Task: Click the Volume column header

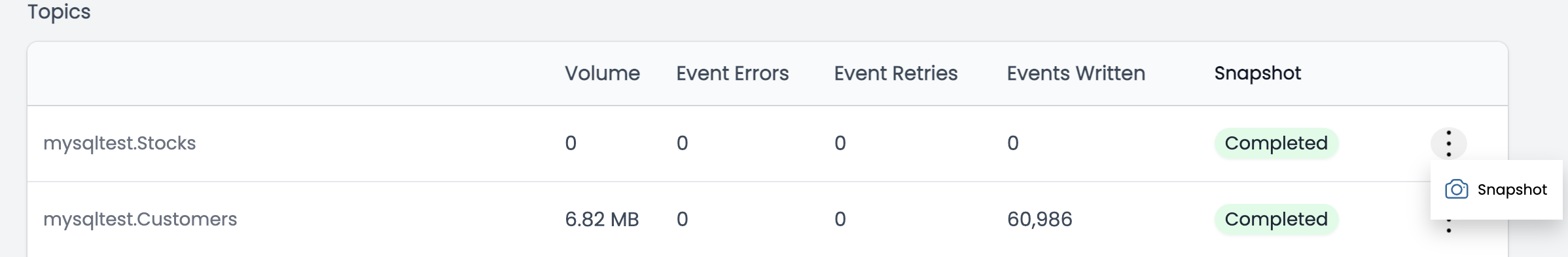Action: 602,73
